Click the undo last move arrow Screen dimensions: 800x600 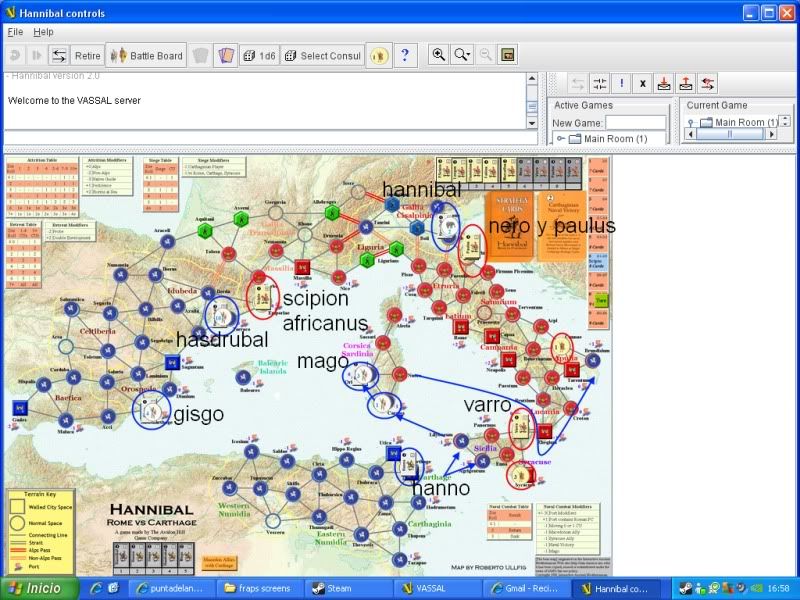click(16, 55)
